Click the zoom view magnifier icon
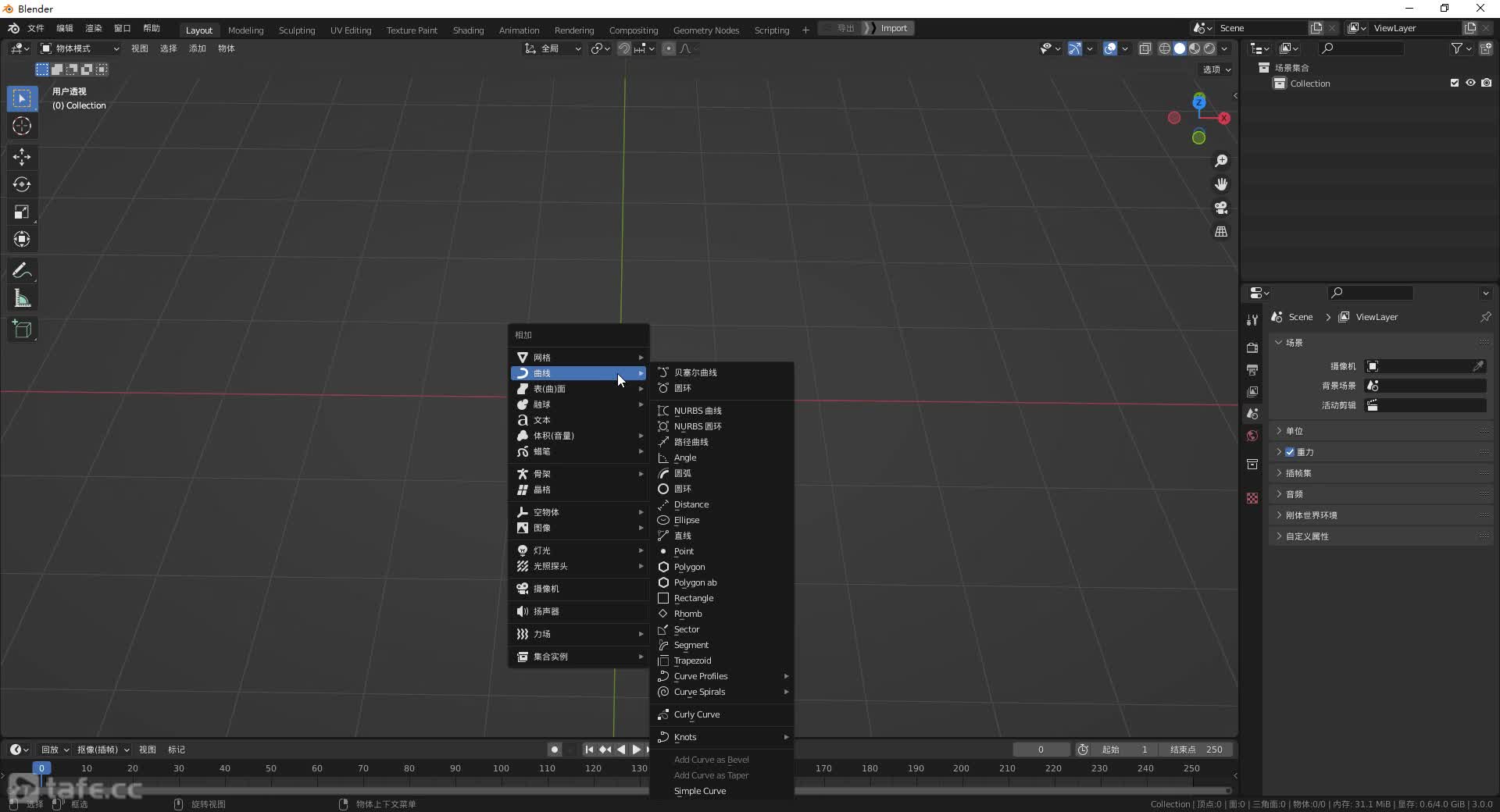The height and width of the screenshot is (812, 1500). (1221, 161)
